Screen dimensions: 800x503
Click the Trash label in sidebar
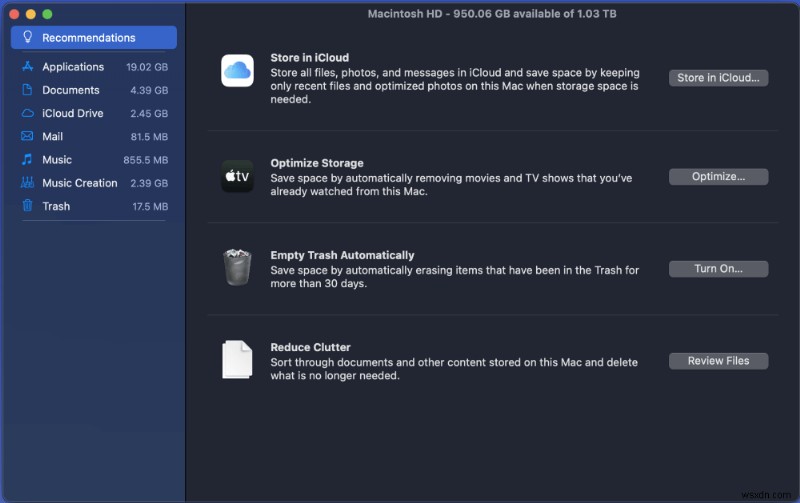pyautogui.click(x=56, y=206)
